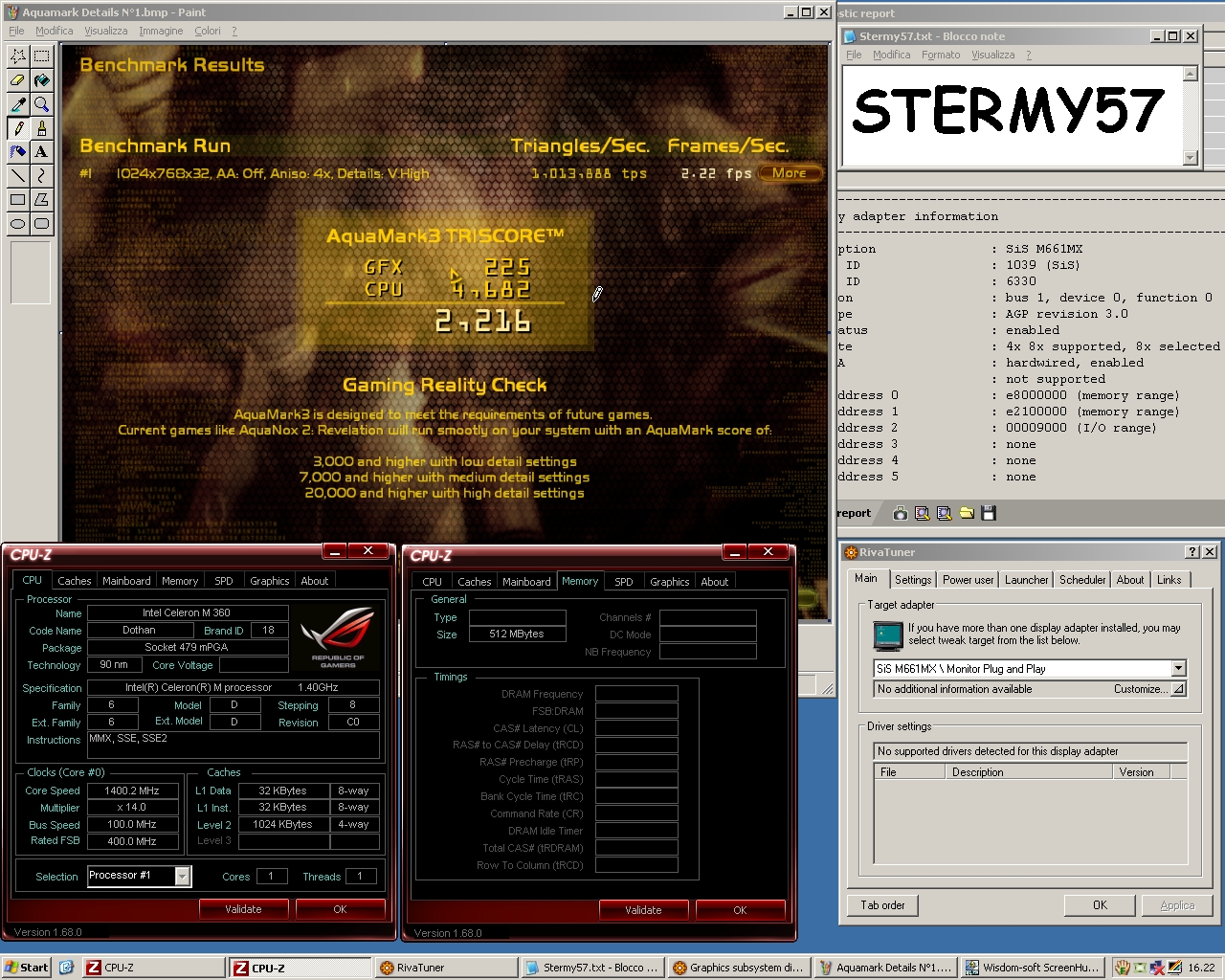Choose the straight Line tool
This screenshot has width=1225, height=980.
pos(18,176)
